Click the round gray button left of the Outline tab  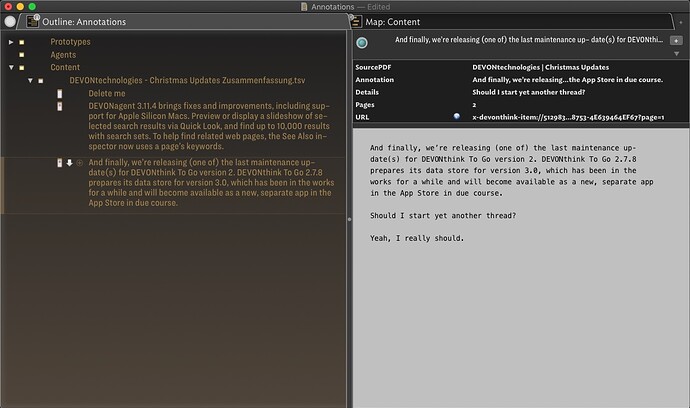pos(10,21)
